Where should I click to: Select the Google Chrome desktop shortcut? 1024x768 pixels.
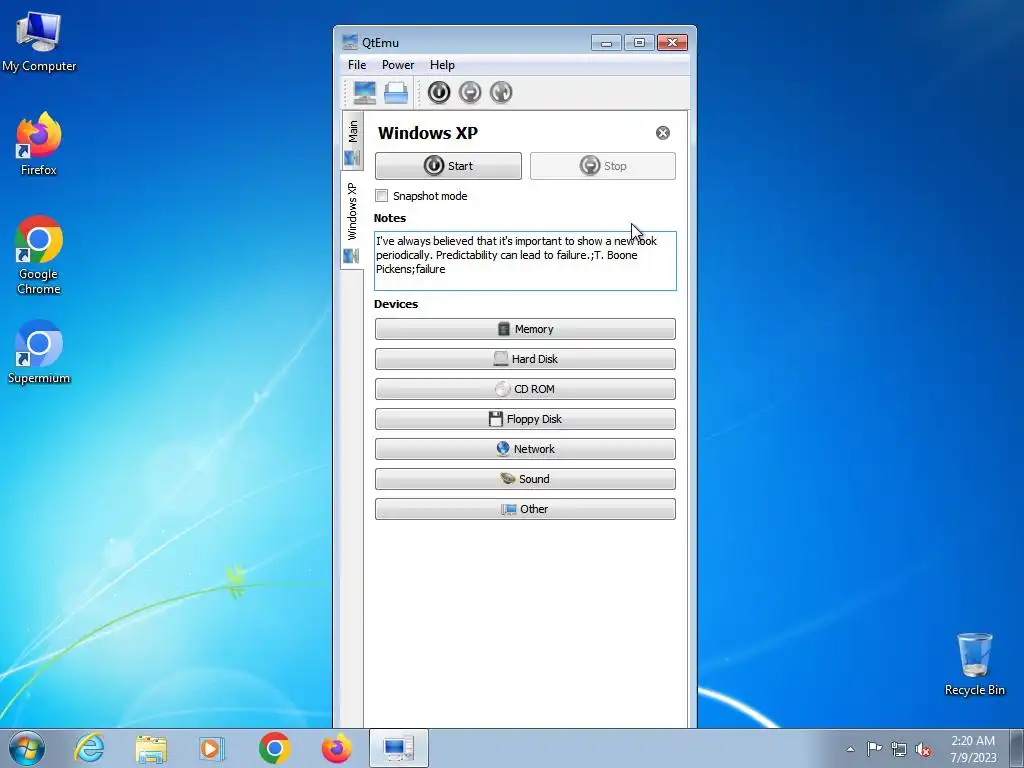click(x=39, y=255)
